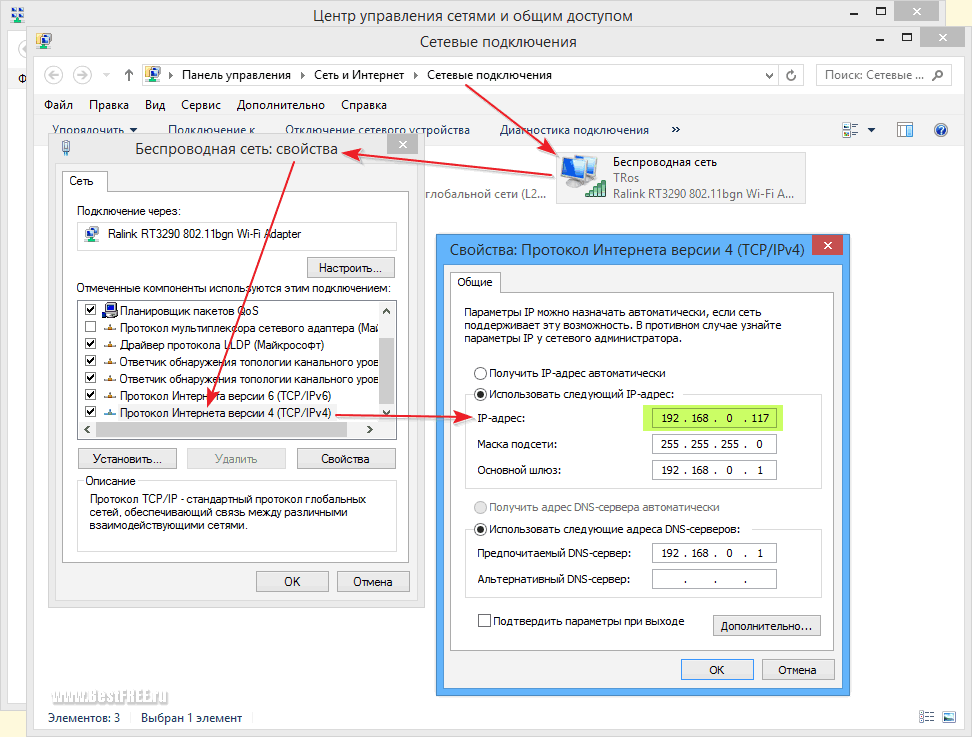This screenshot has width=972, height=737.
Task: Click OK in wireless properties dialog
Action: click(292, 582)
